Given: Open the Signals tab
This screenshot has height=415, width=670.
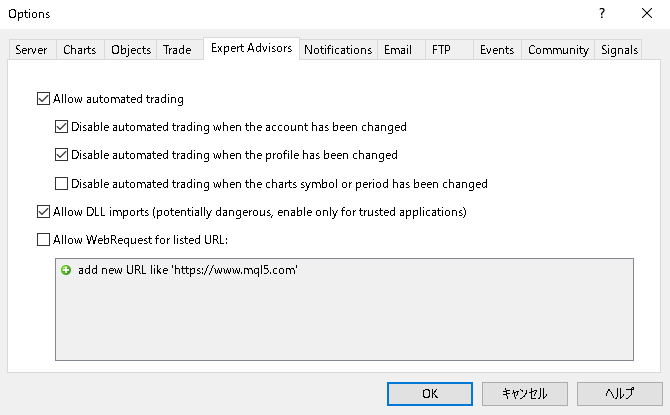Looking at the screenshot, I should point(619,50).
